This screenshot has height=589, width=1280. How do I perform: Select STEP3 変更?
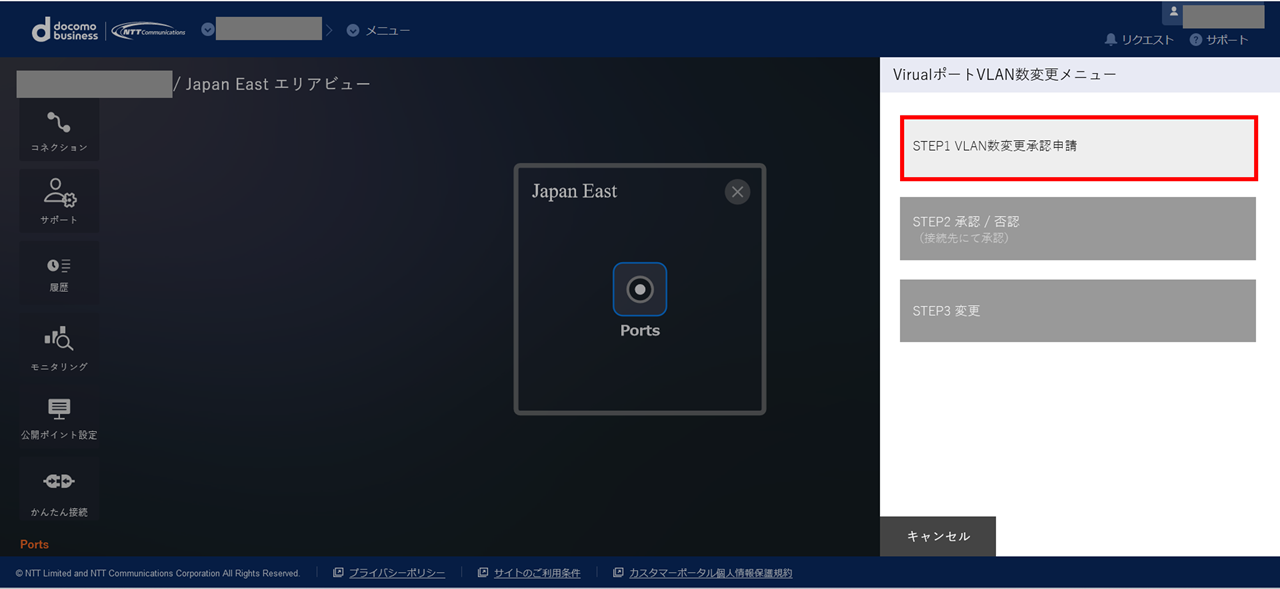point(1078,311)
